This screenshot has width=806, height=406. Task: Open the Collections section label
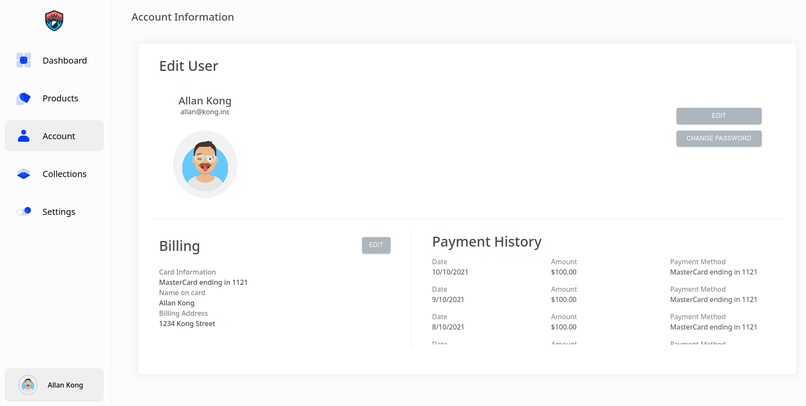point(64,174)
